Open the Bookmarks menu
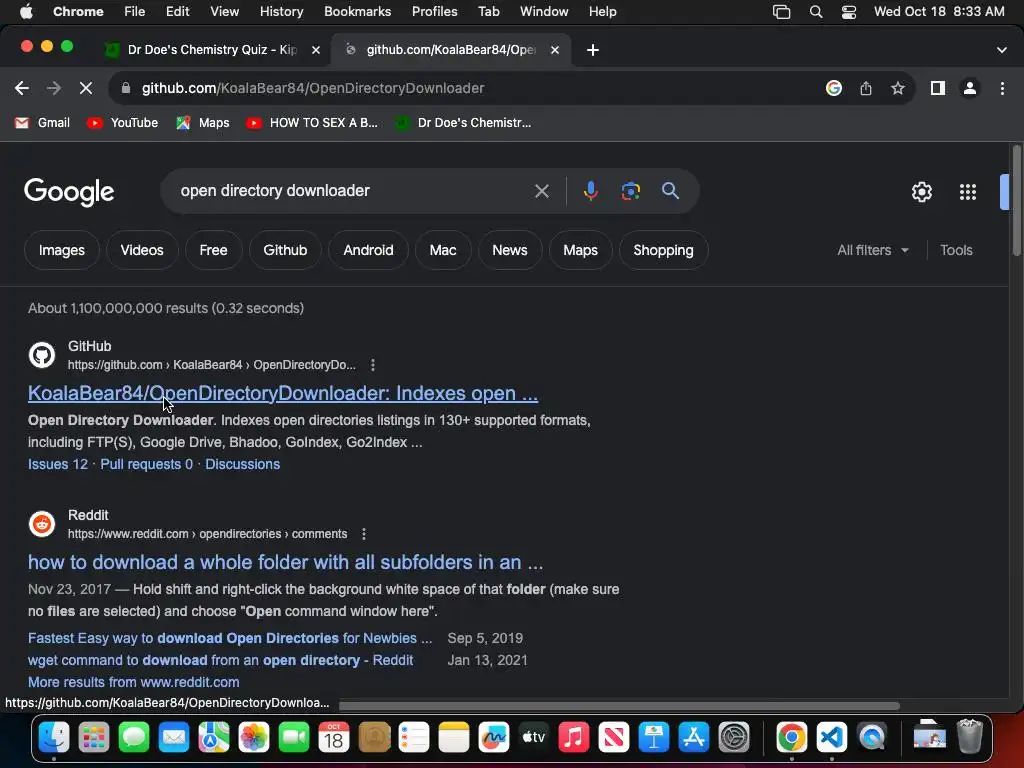Screen dimensions: 1024x768 click(357, 11)
